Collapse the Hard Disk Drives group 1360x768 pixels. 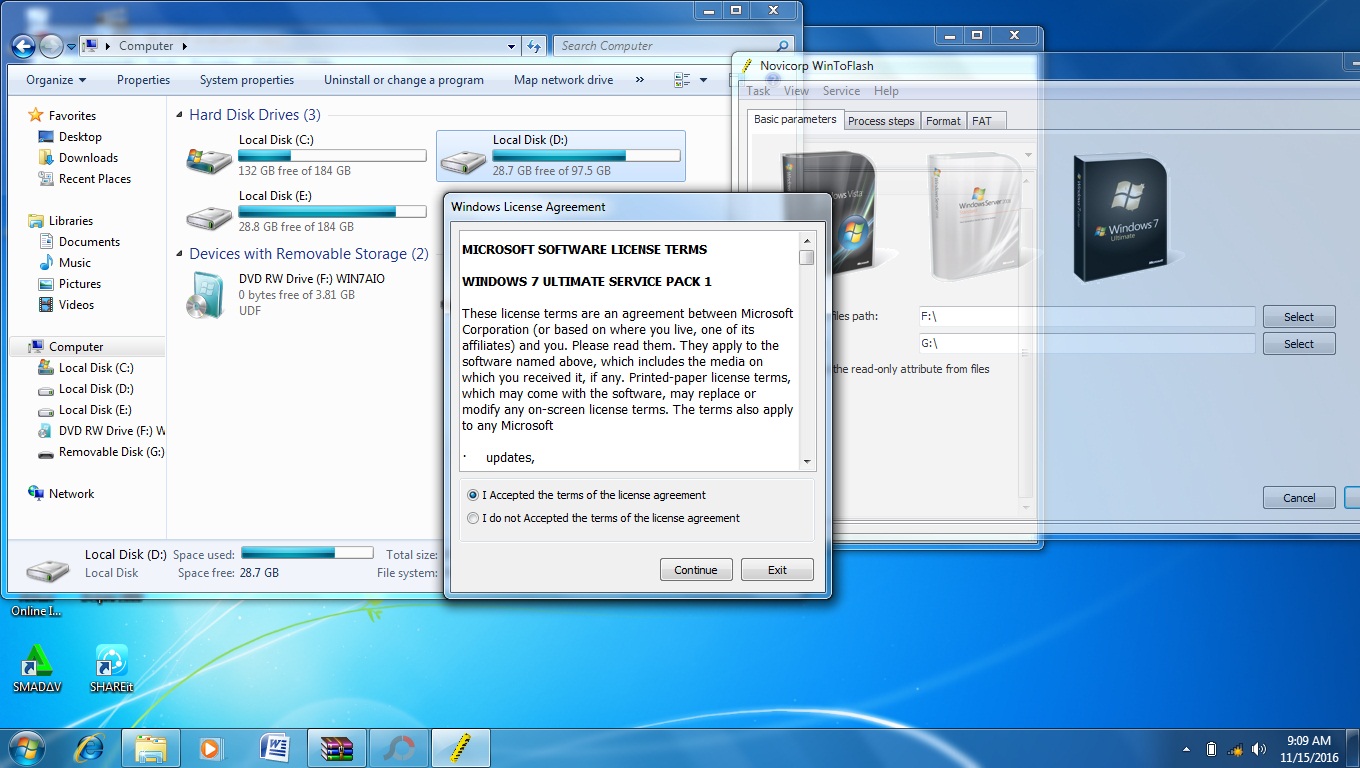pyautogui.click(x=180, y=116)
